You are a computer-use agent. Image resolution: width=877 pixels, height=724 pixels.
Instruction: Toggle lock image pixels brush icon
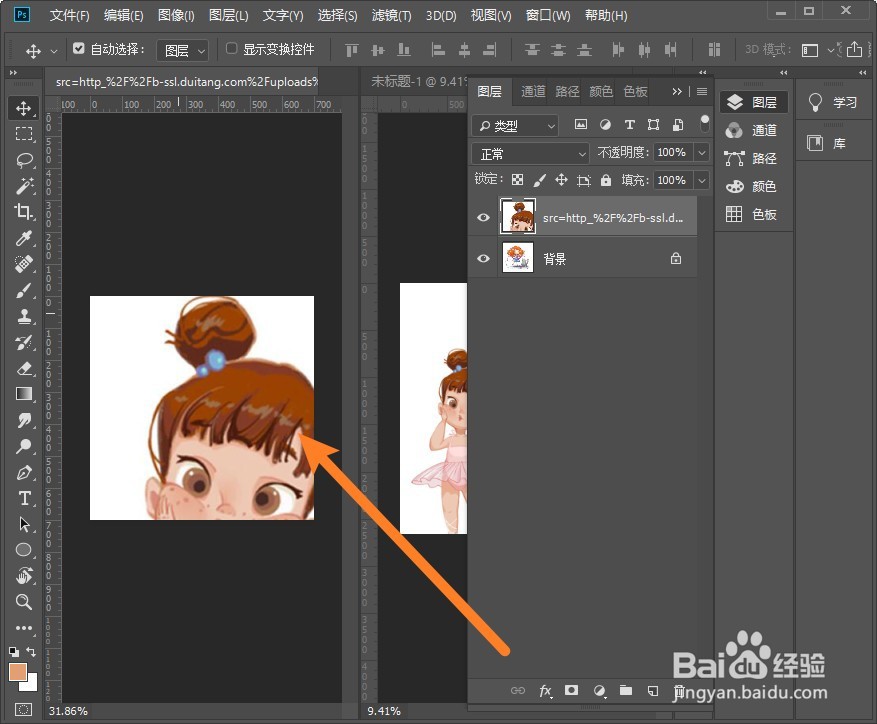click(x=539, y=180)
